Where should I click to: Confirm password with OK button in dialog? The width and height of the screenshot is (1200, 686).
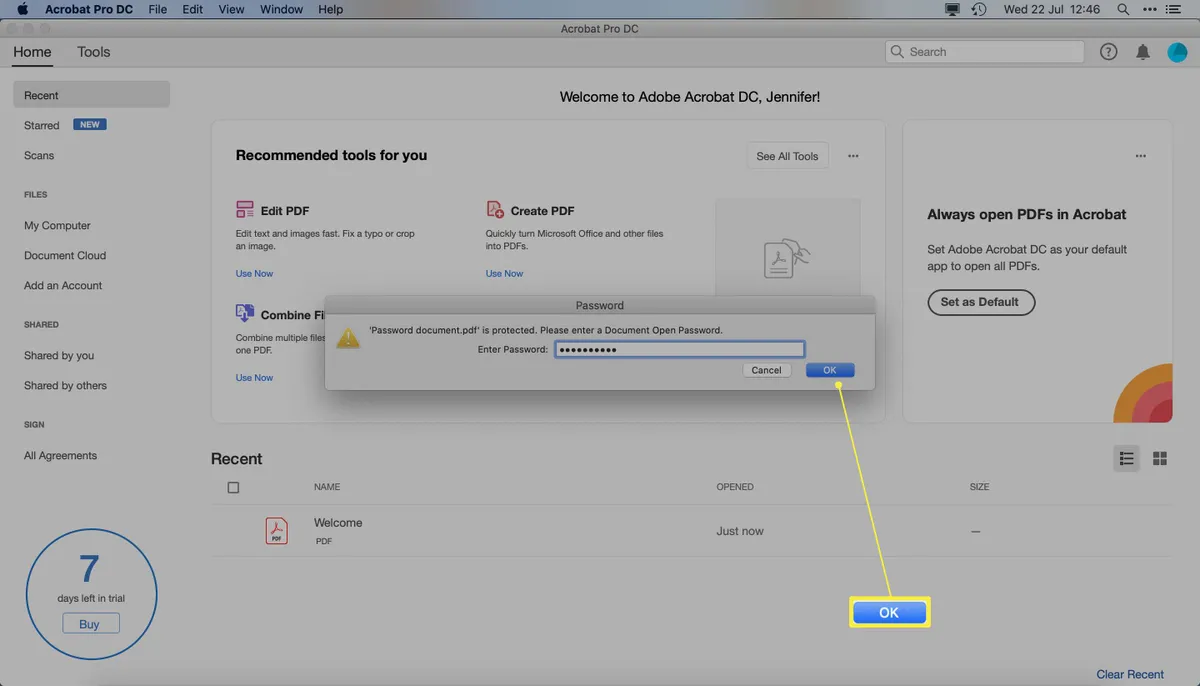(830, 370)
